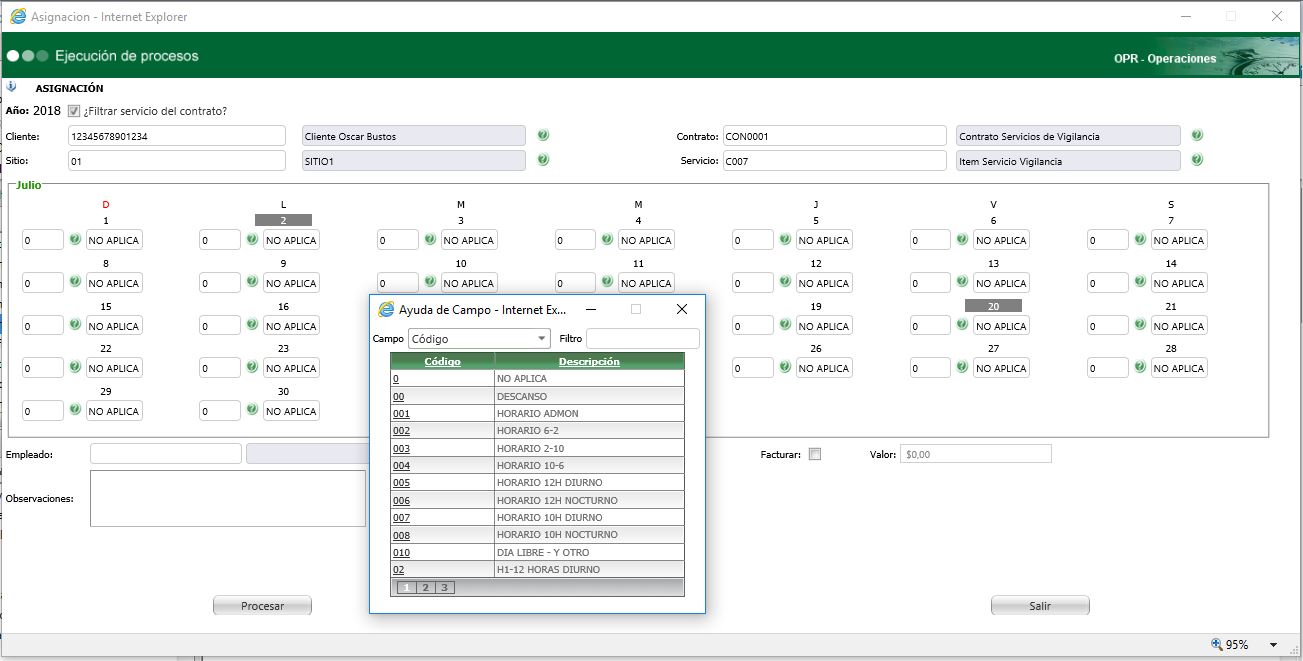Viewport: 1303px width, 661px height.
Task: Click the help icon beside Contrato description
Action: click(1197, 136)
